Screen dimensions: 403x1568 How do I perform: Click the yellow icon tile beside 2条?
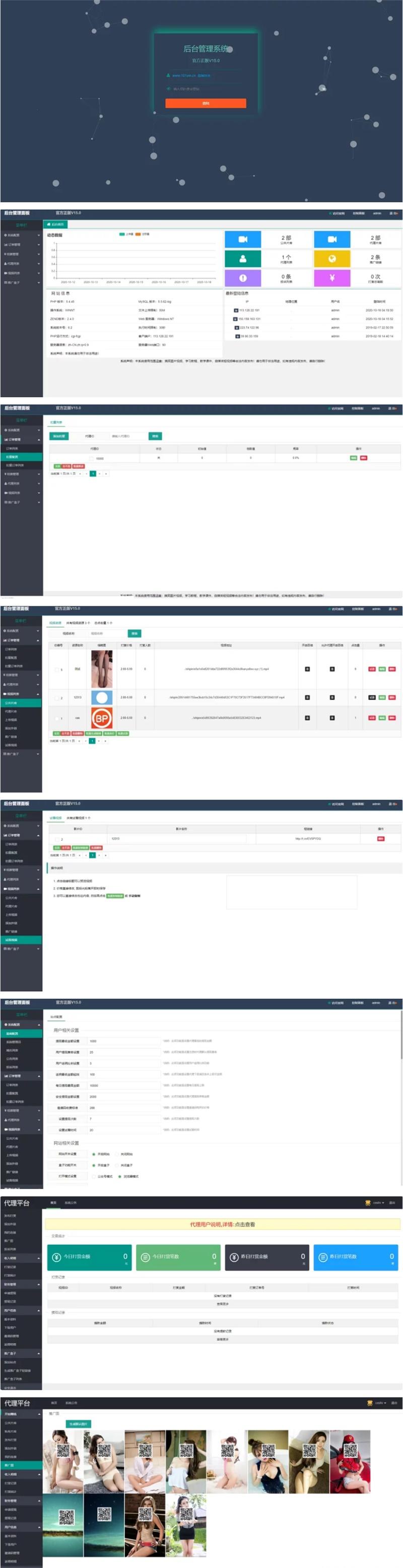(x=331, y=258)
